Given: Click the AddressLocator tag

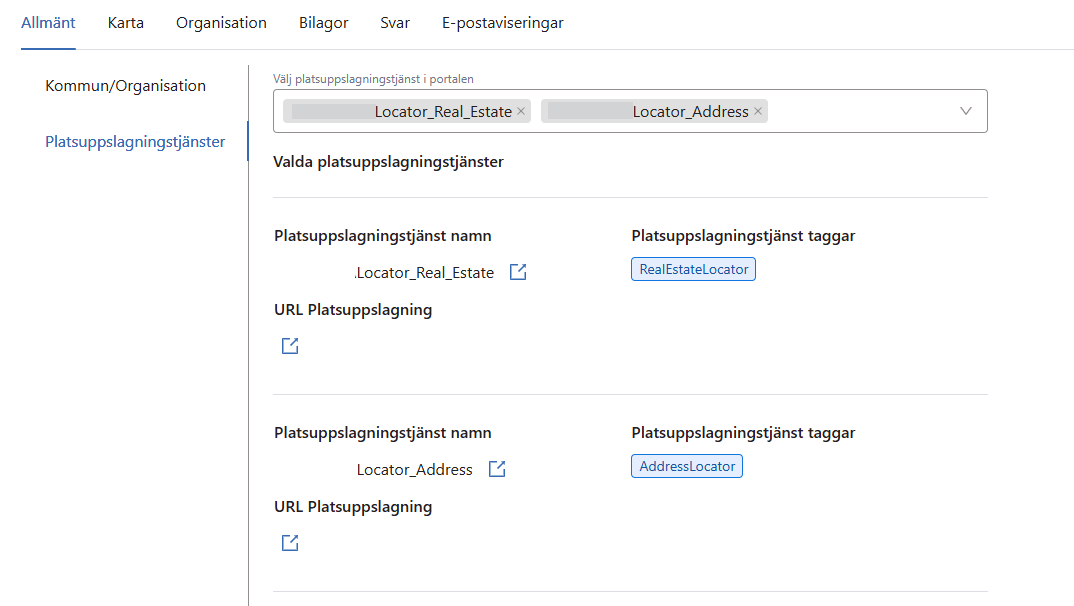Looking at the screenshot, I should click(687, 466).
